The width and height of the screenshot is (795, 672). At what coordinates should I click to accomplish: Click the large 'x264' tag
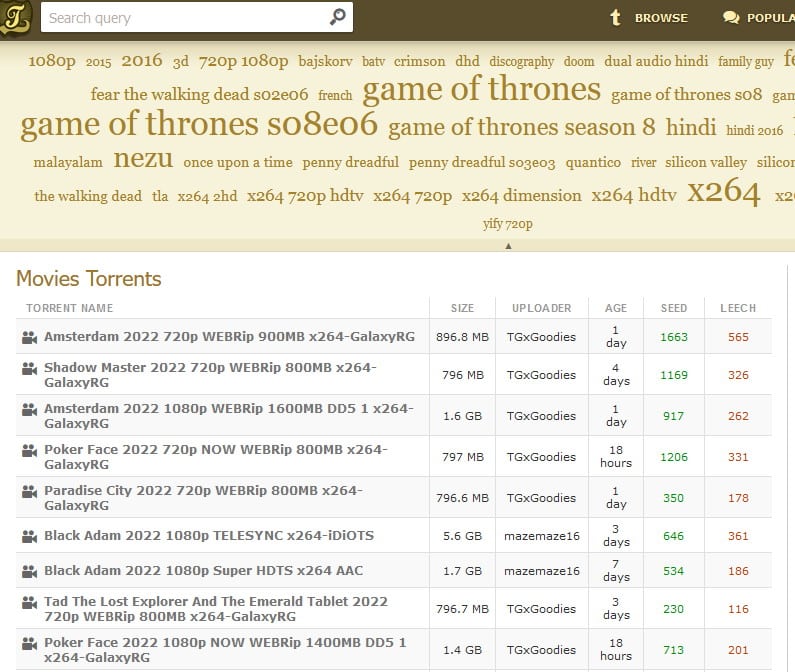coord(723,192)
